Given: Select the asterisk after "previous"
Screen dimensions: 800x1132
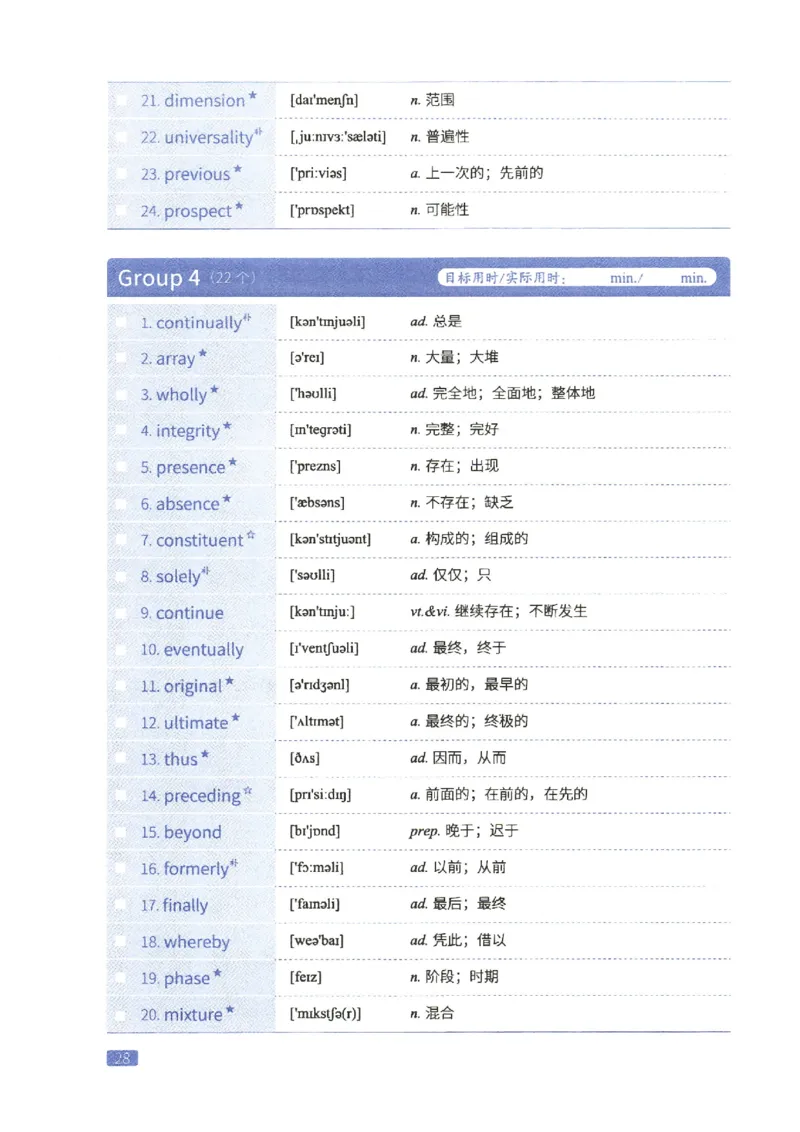Looking at the screenshot, I should tap(240, 168).
